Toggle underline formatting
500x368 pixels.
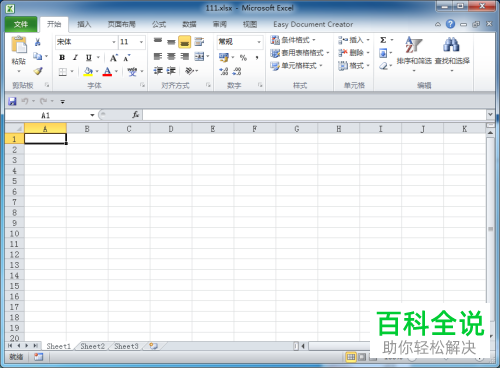(88, 57)
